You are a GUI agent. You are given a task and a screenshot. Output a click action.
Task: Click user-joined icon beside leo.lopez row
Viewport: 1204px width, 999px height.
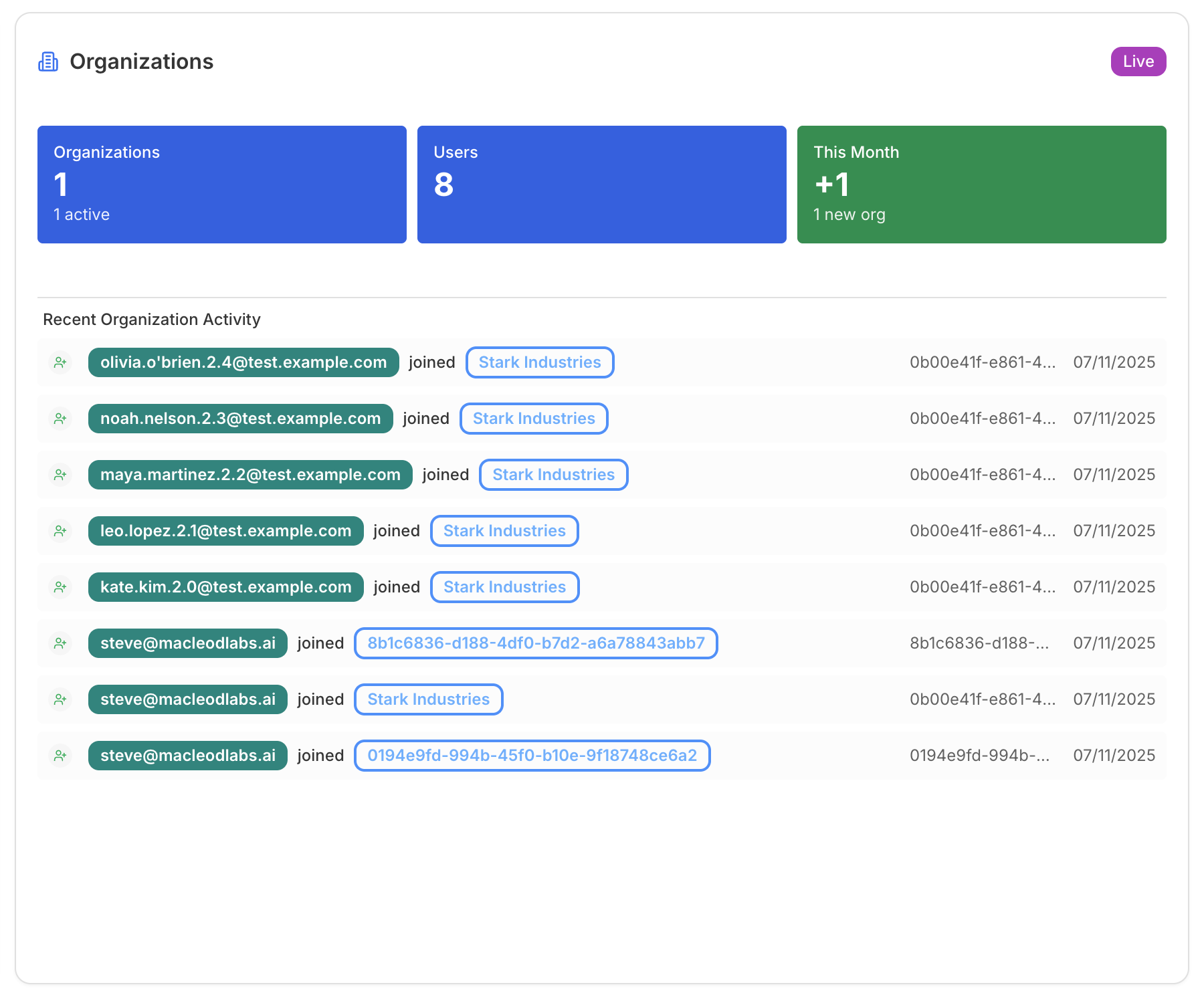[60, 531]
